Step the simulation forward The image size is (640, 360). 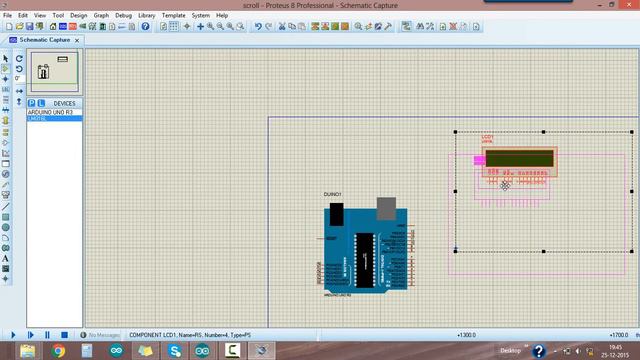(x=30, y=335)
